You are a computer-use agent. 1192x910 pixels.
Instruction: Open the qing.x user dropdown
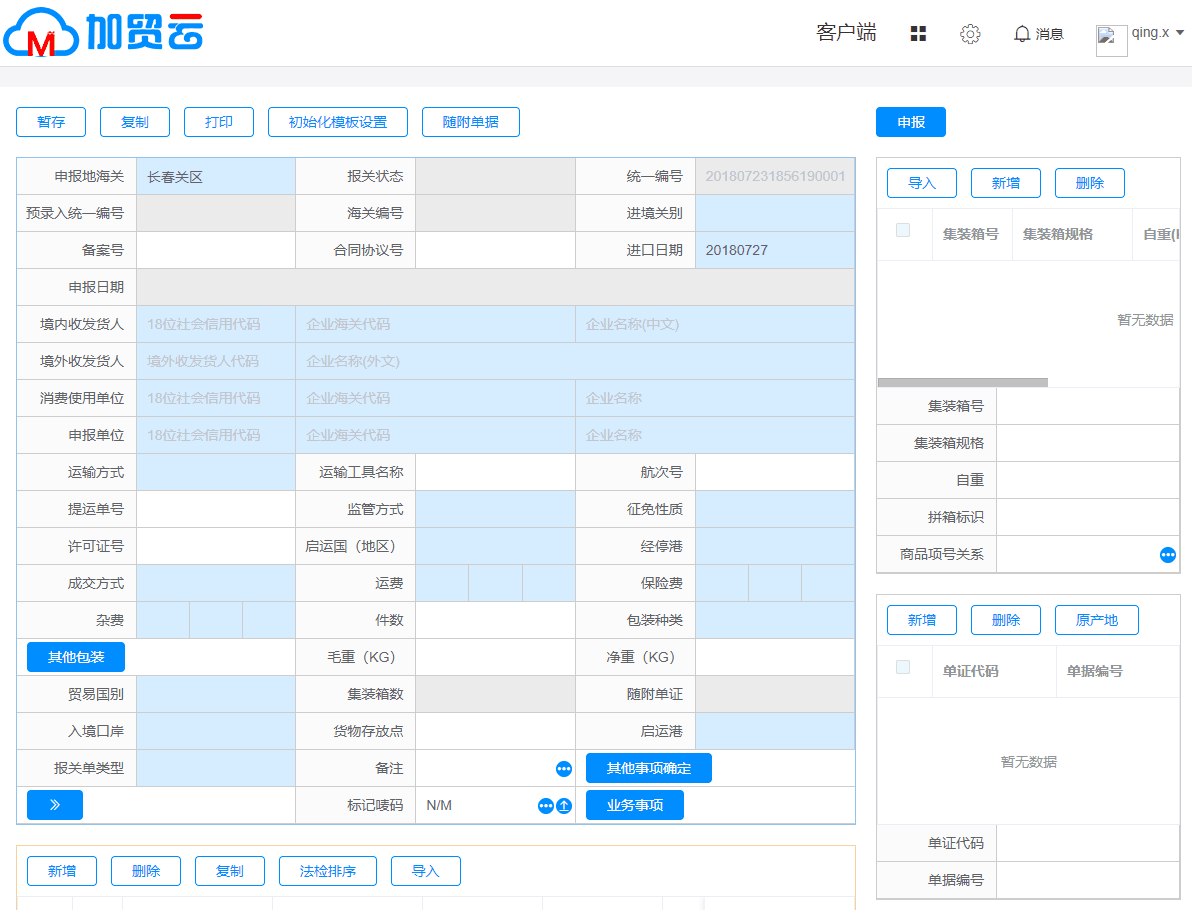1157,33
